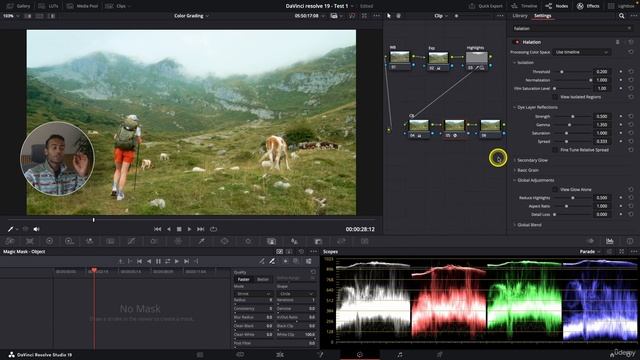The image size is (640, 360).
Task: Show the Timeline panel from top bar
Action: pyautogui.click(x=524, y=6)
